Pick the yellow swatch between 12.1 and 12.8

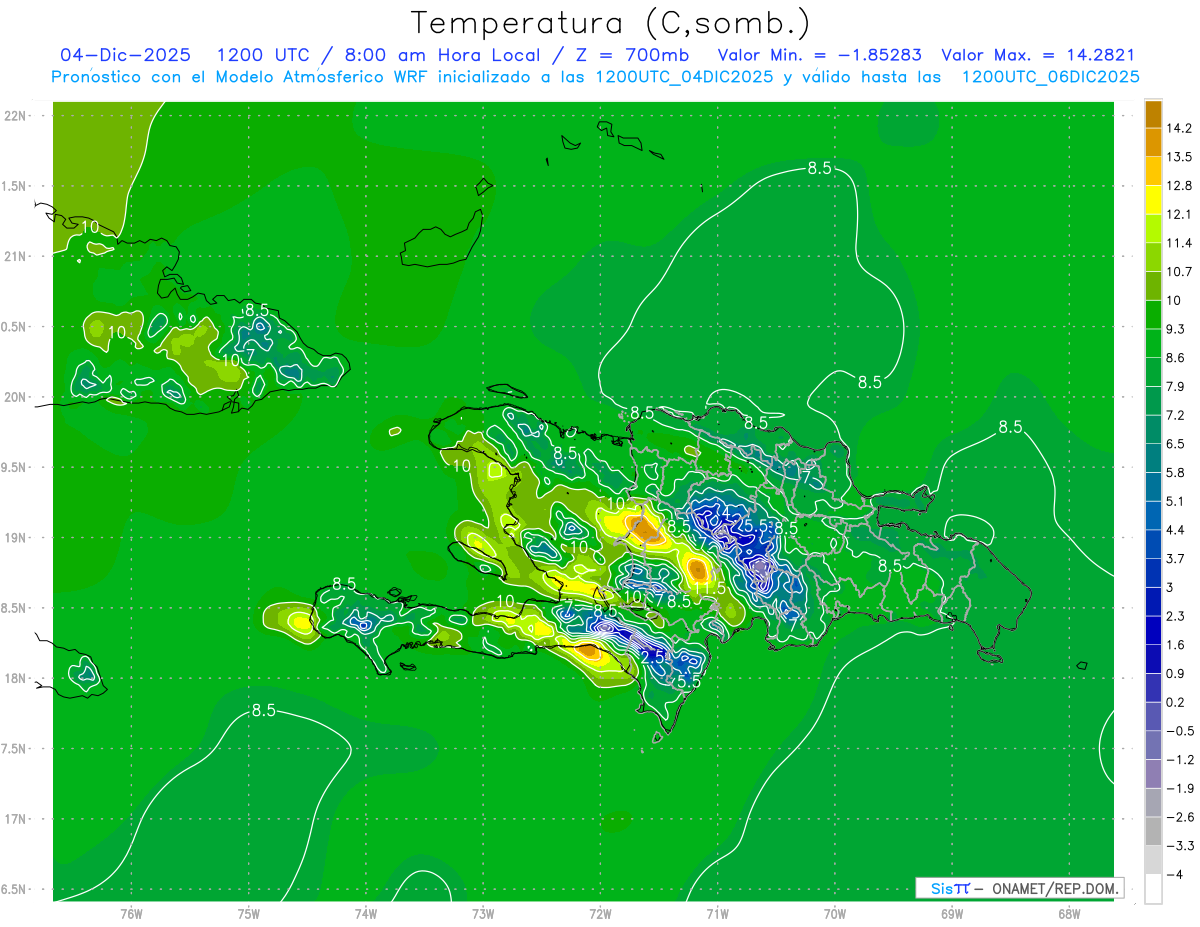click(x=1153, y=200)
